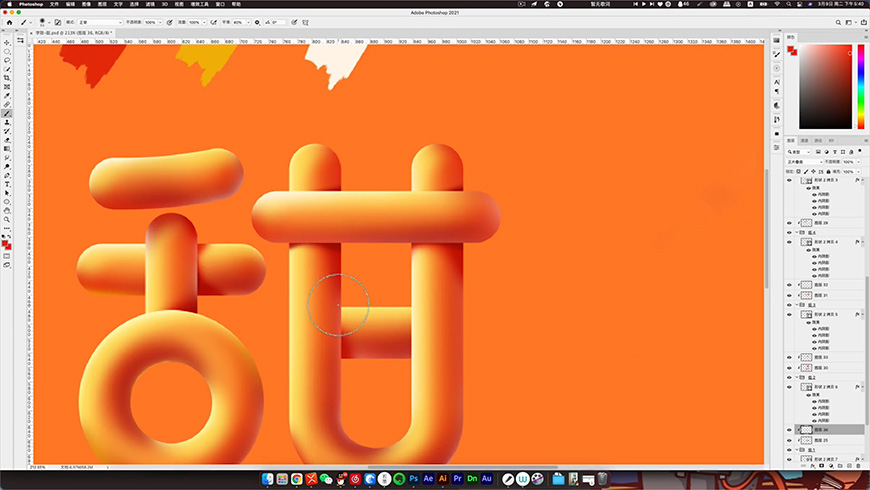The height and width of the screenshot is (490, 870).
Task: Select layer 图层 30 thumbnail
Action: pyautogui.click(x=806, y=368)
